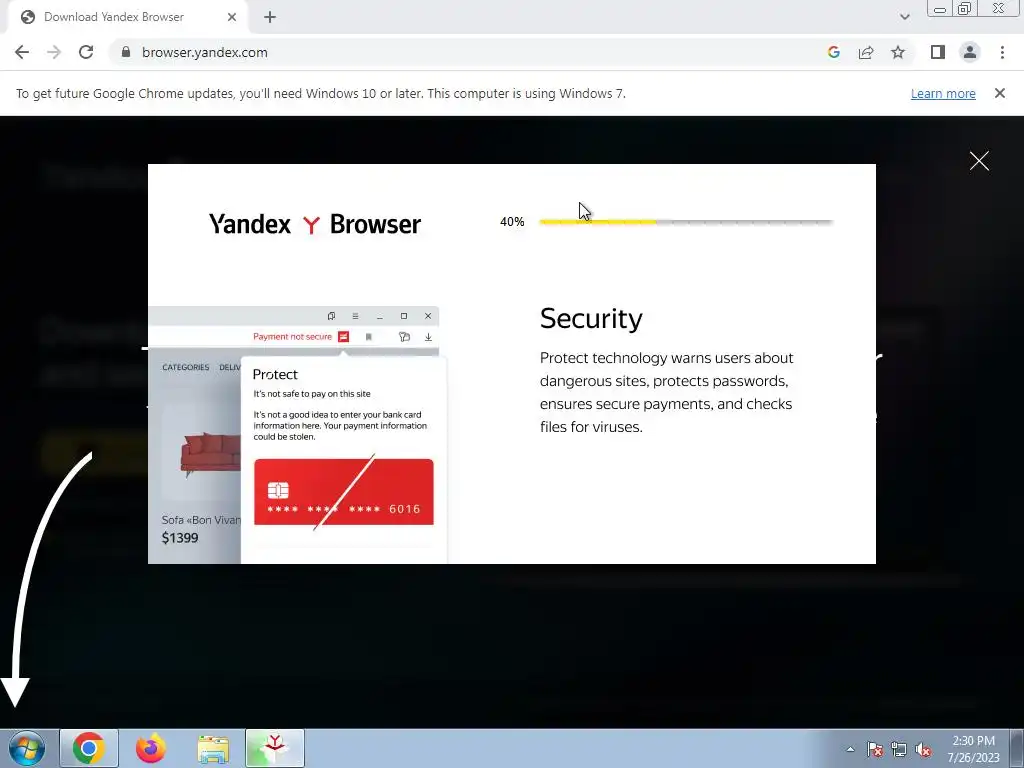Click the hamburger menu in mockup window

pyautogui.click(x=355, y=316)
